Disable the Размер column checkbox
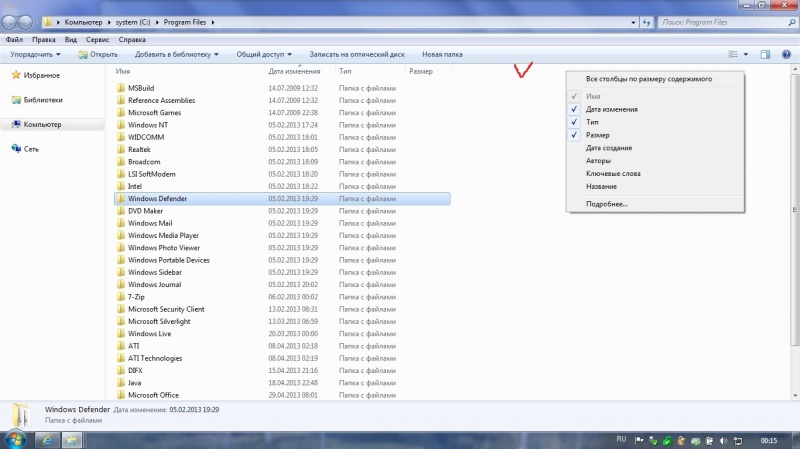The height and width of the screenshot is (449, 800). (574, 135)
